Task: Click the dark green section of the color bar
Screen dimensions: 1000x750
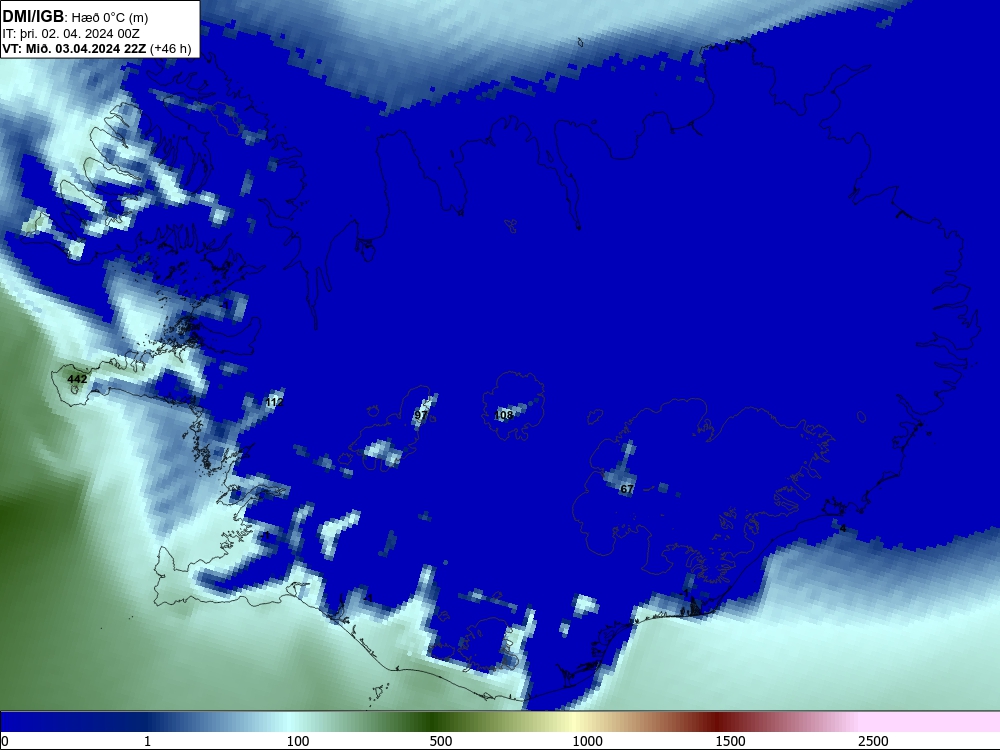Action: 434,722
